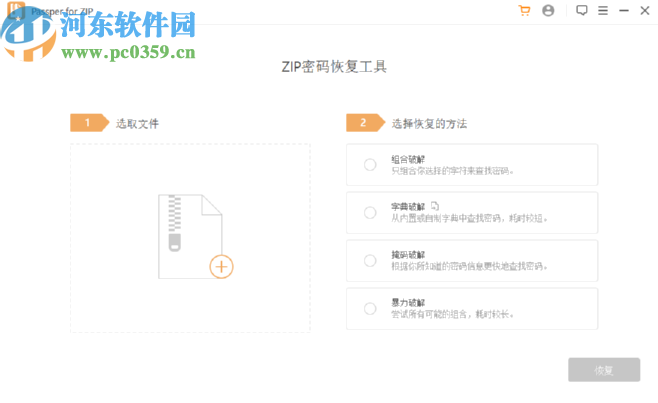The height and width of the screenshot is (403, 658).
Task: Click the orange plus to add file
Action: pyautogui.click(x=221, y=266)
